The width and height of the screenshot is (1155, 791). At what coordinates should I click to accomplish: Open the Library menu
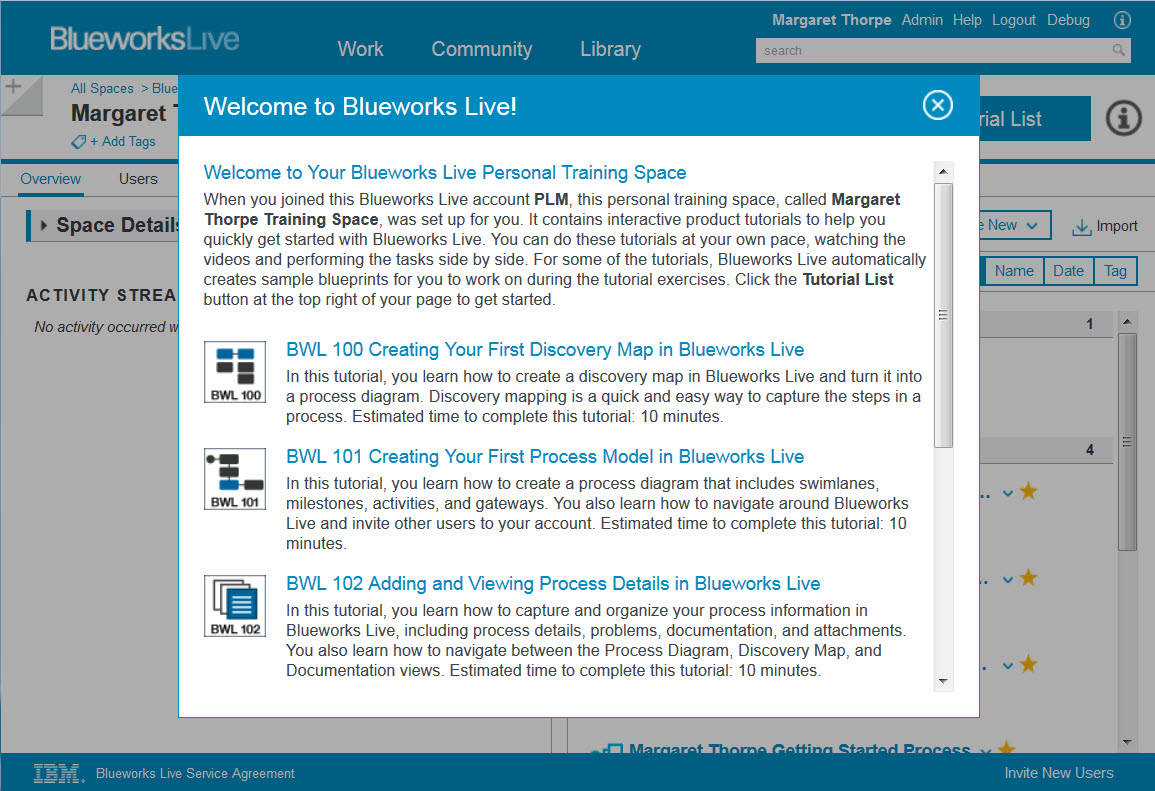(x=610, y=49)
